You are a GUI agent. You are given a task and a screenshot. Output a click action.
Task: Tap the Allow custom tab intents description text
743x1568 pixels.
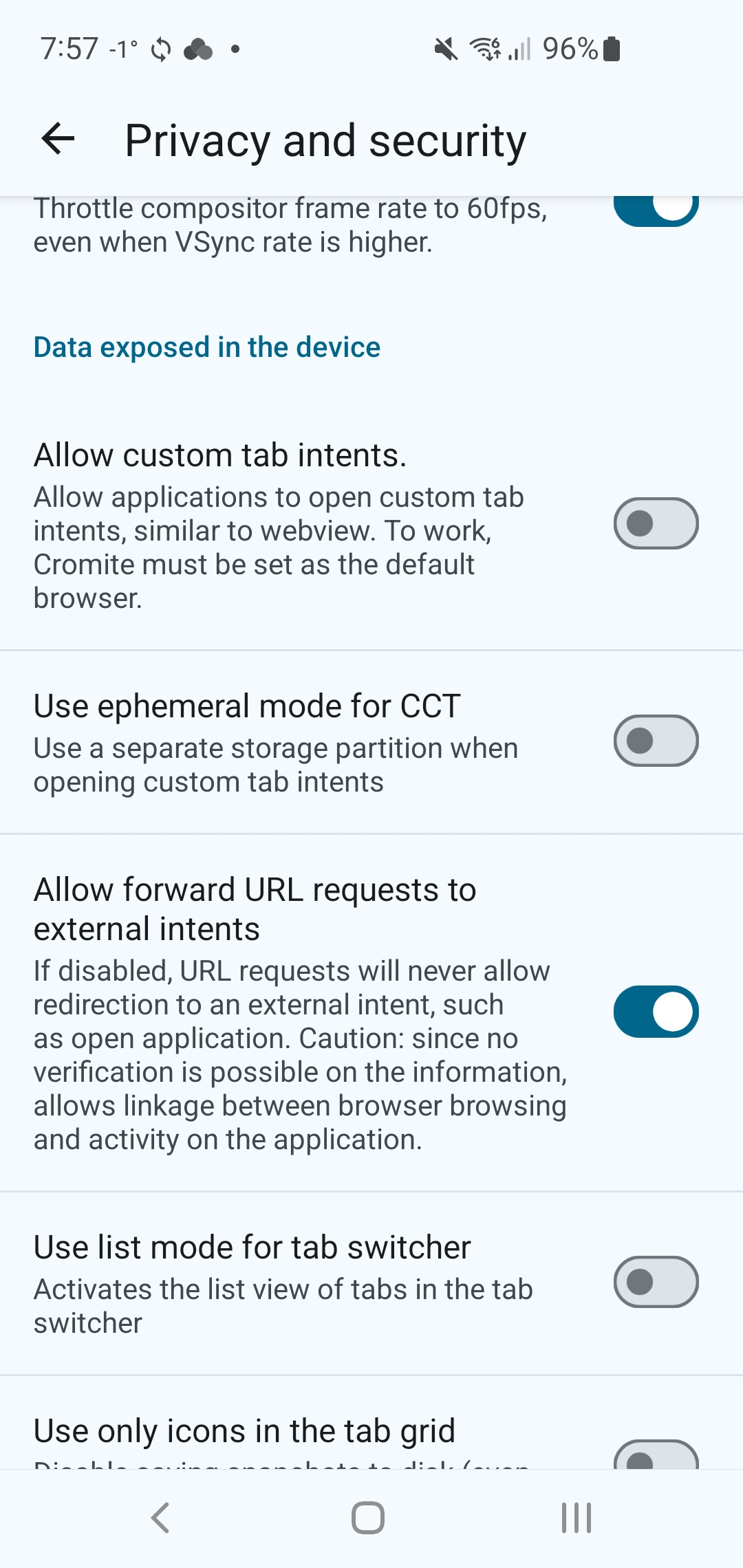[279, 547]
